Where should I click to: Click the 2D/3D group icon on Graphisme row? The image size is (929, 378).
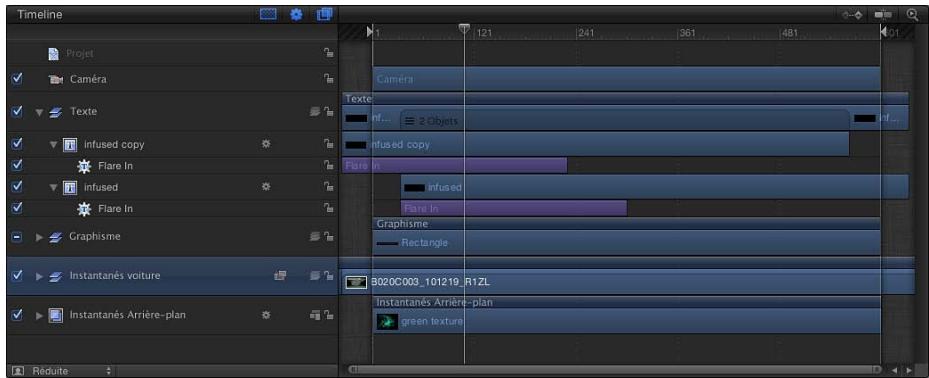pos(315,236)
